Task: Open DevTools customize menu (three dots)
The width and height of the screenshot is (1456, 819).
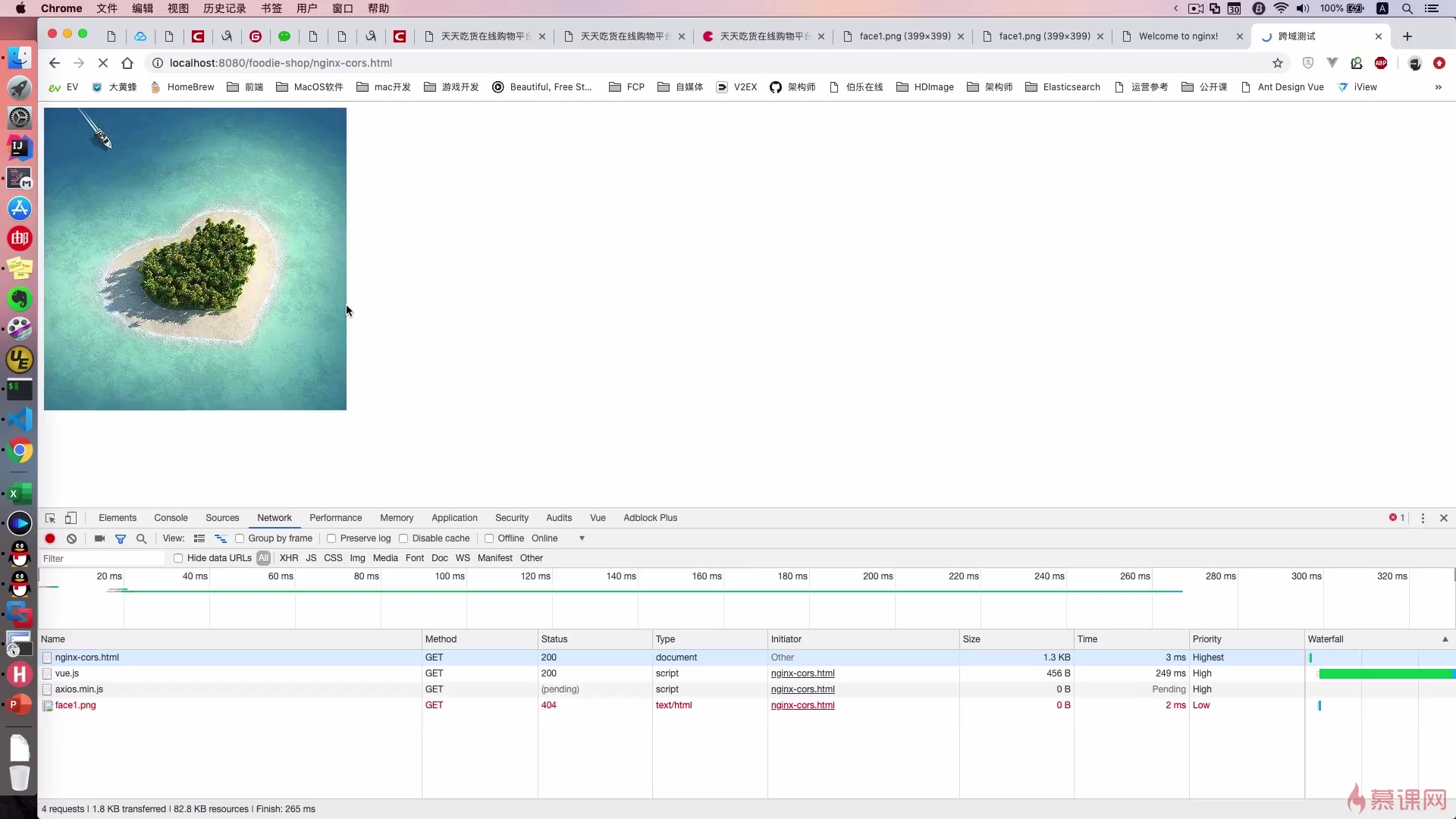Action: pos(1423,518)
